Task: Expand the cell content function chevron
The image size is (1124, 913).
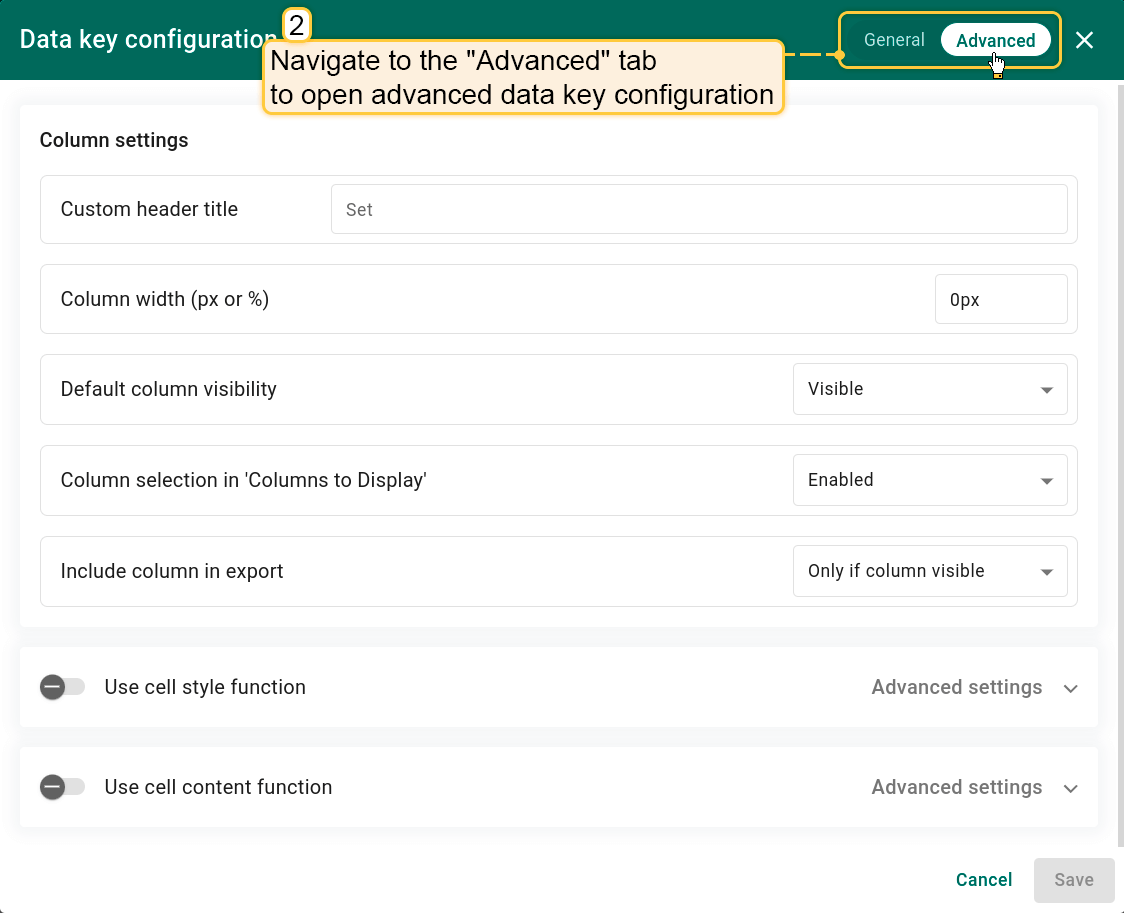Action: (x=1071, y=788)
